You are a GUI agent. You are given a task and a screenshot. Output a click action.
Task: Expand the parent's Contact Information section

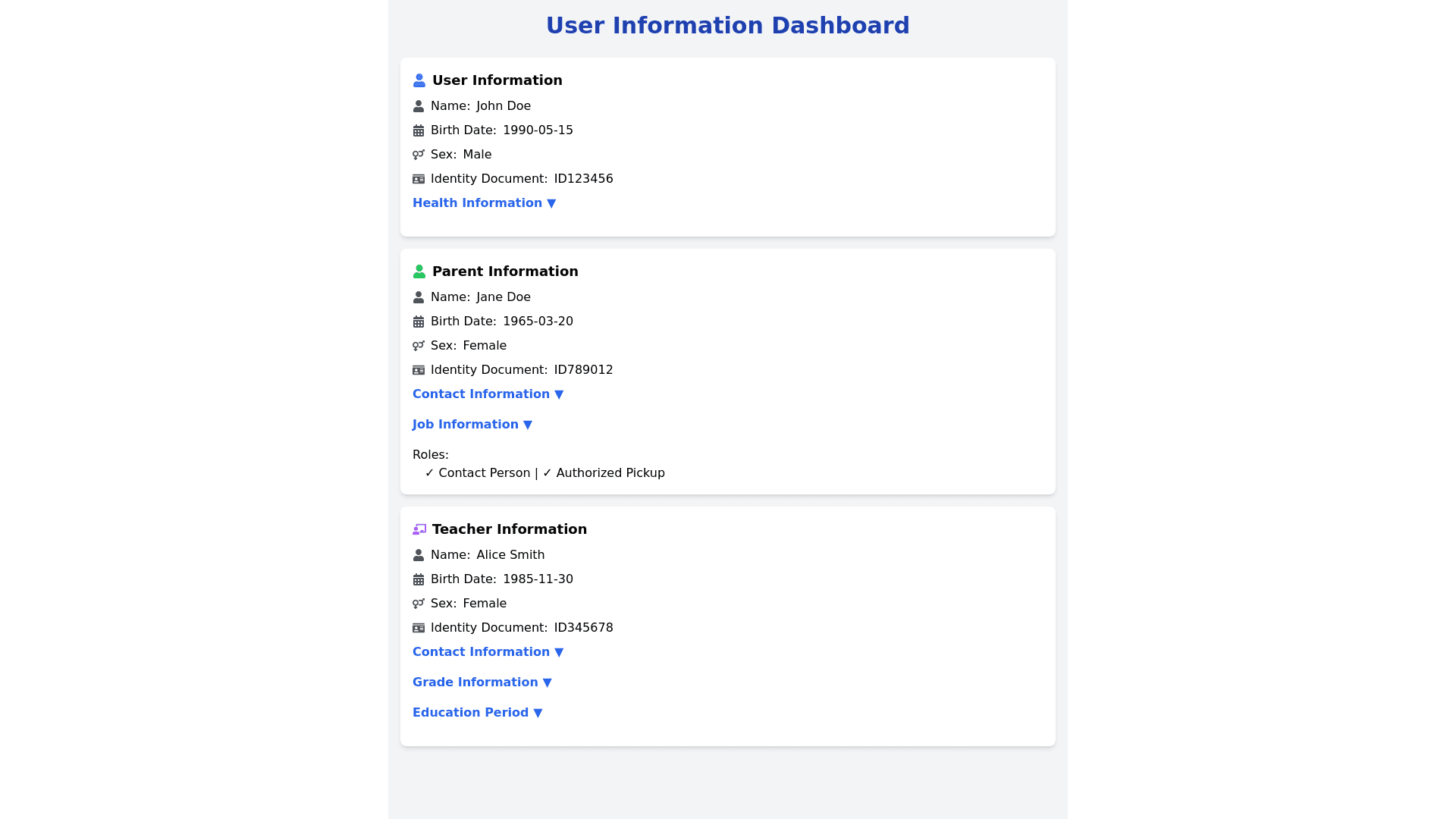click(488, 394)
